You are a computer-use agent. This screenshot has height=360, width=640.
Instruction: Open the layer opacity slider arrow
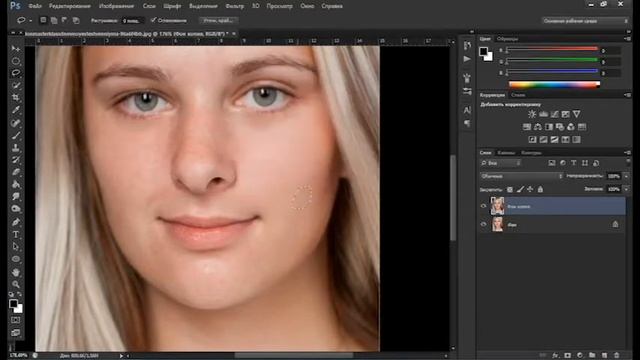pos(626,176)
